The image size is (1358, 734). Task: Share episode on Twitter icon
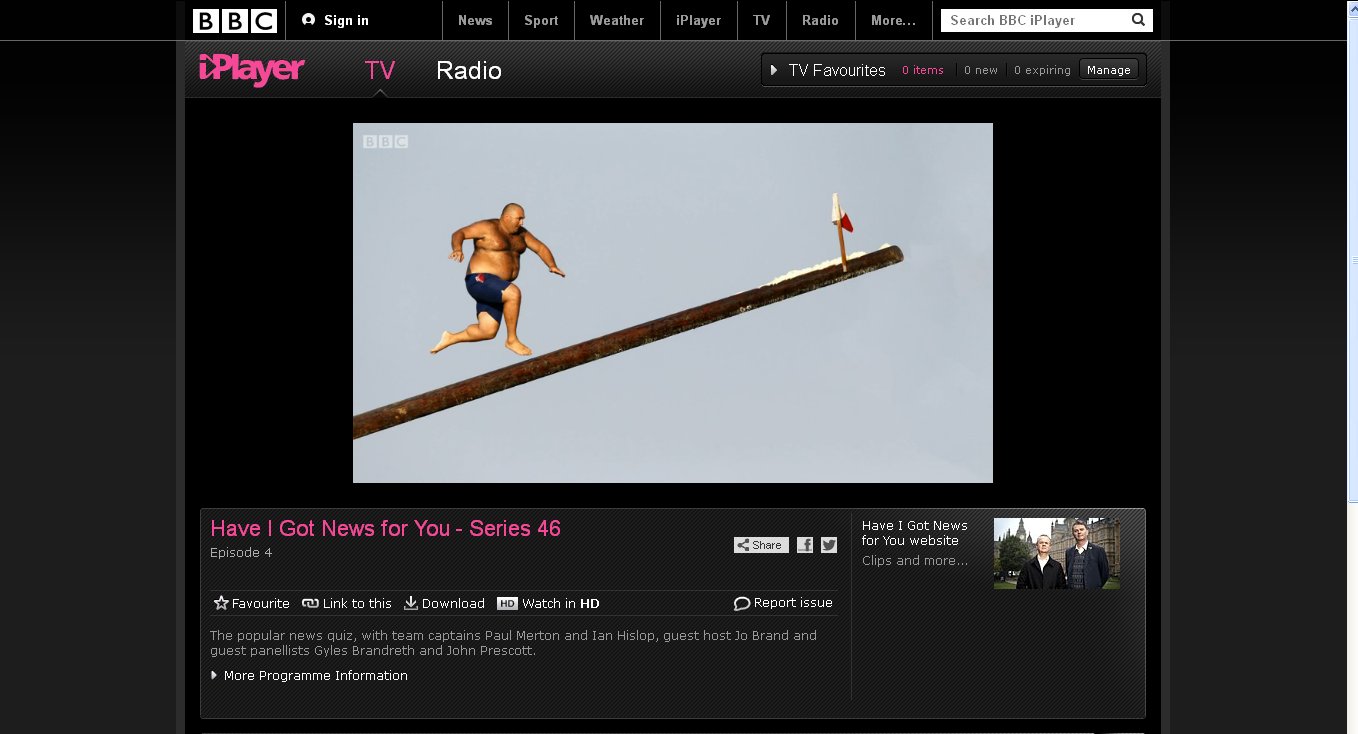[829, 545]
